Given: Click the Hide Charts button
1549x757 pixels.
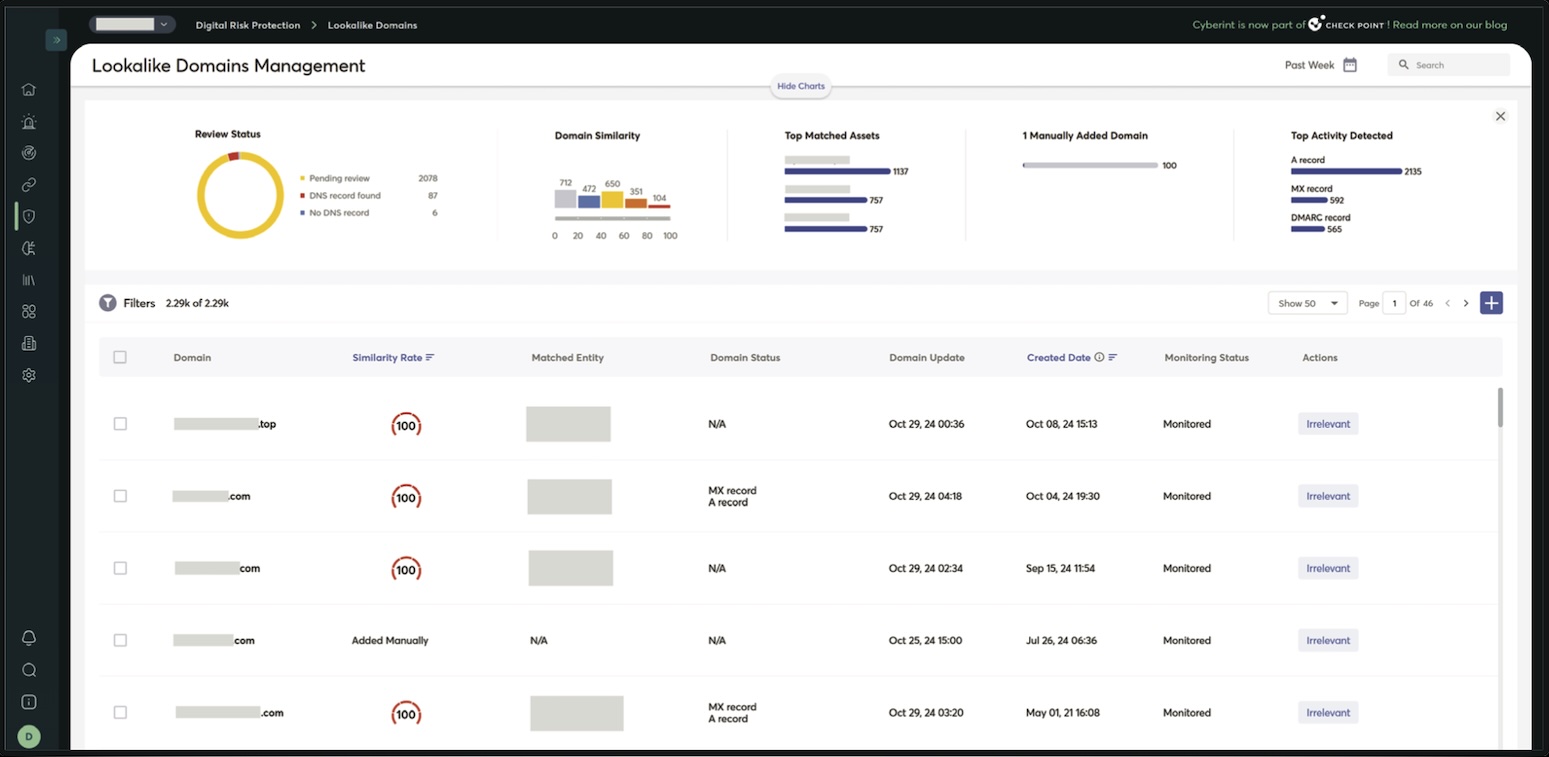Looking at the screenshot, I should [801, 86].
